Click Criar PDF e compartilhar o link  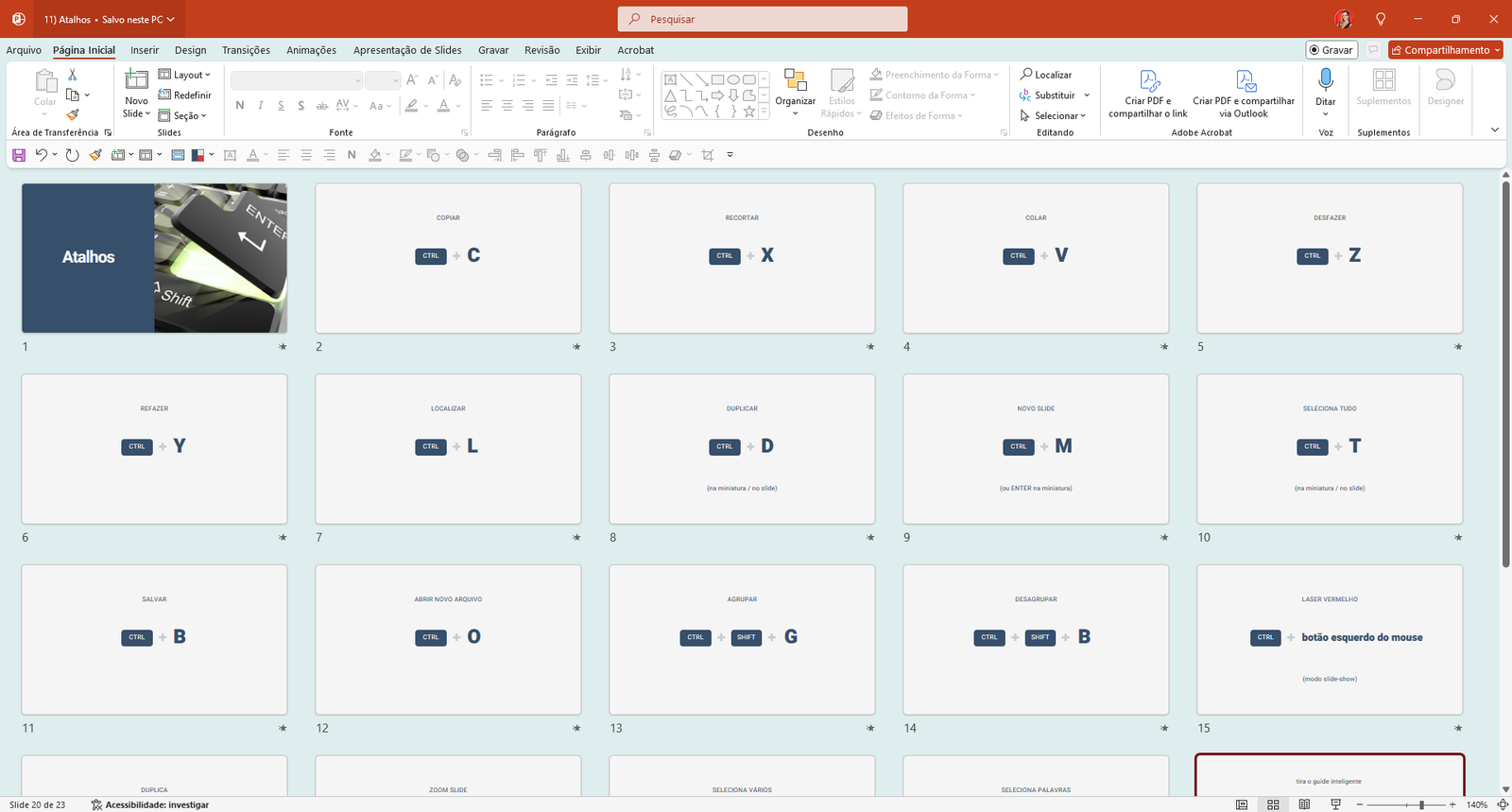pyautogui.click(x=1148, y=94)
